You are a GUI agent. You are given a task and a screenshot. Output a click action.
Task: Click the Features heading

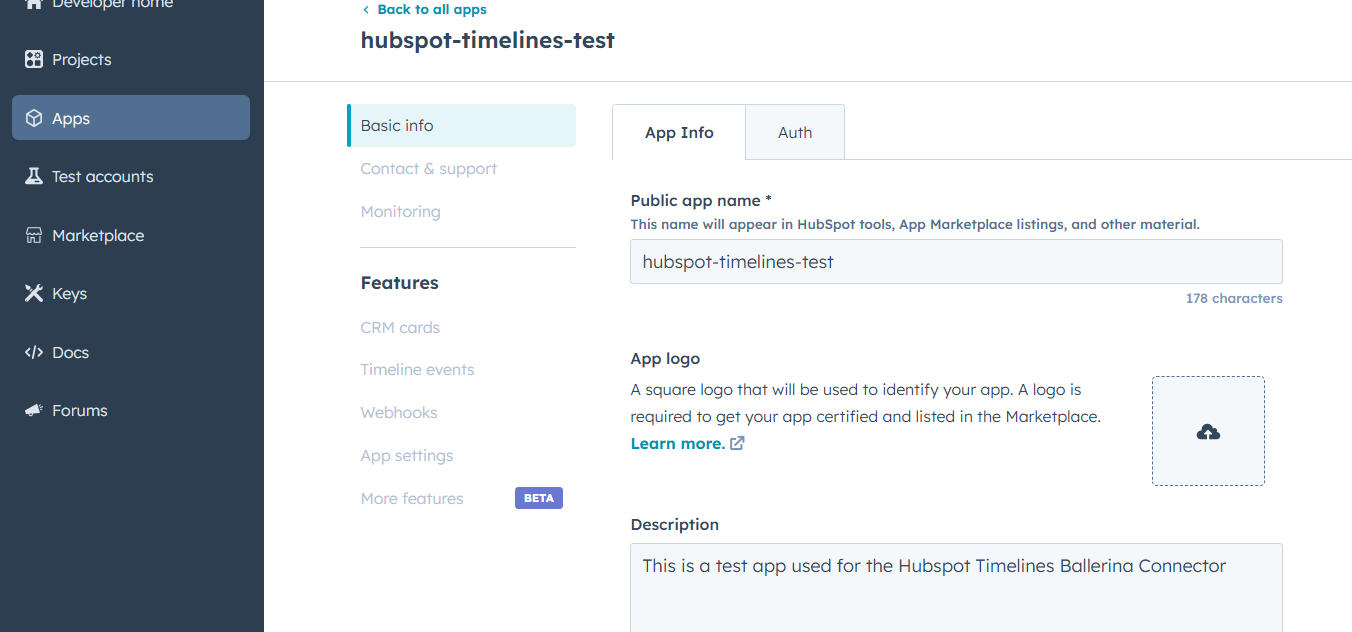(400, 283)
